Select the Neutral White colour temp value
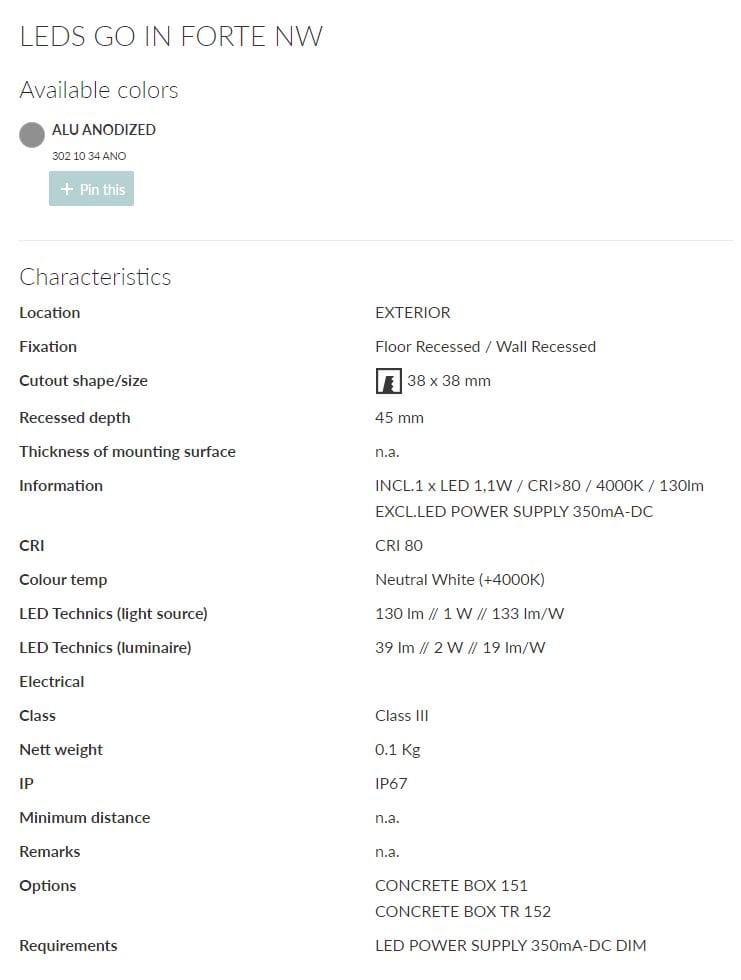Image resolution: width=741 pixels, height=980 pixels. (460, 579)
